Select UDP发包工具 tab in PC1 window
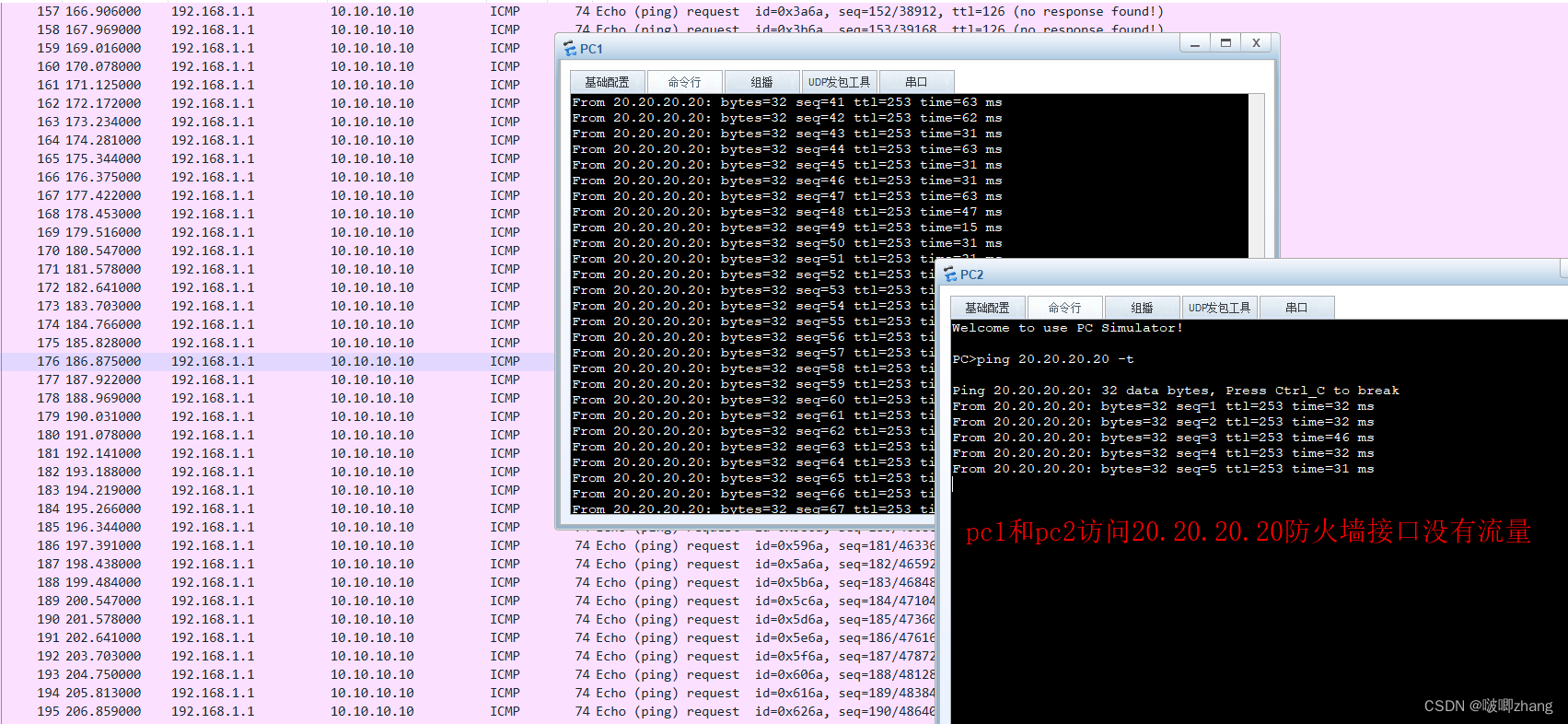The image size is (1568, 724). (839, 82)
